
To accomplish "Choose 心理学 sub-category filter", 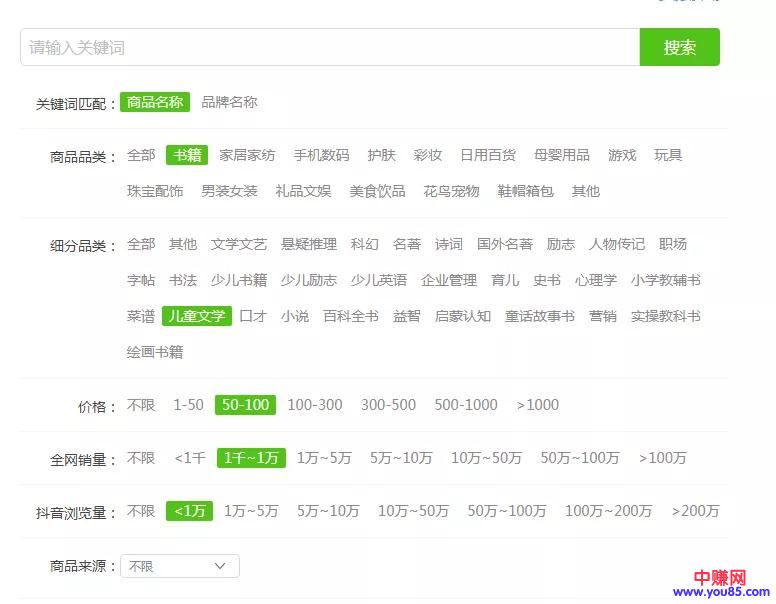I will point(596,280).
